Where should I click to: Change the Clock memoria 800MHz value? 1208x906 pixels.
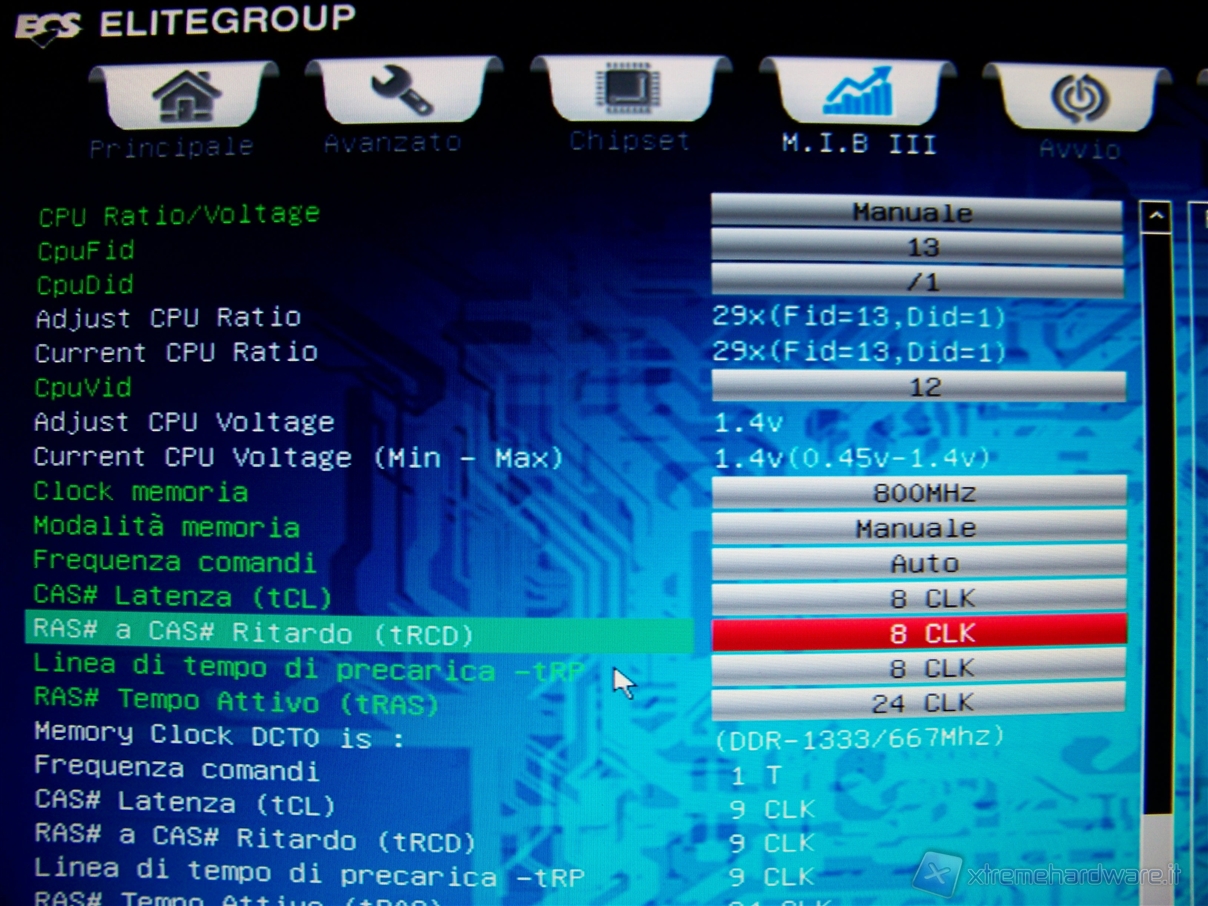pyautogui.click(x=918, y=493)
